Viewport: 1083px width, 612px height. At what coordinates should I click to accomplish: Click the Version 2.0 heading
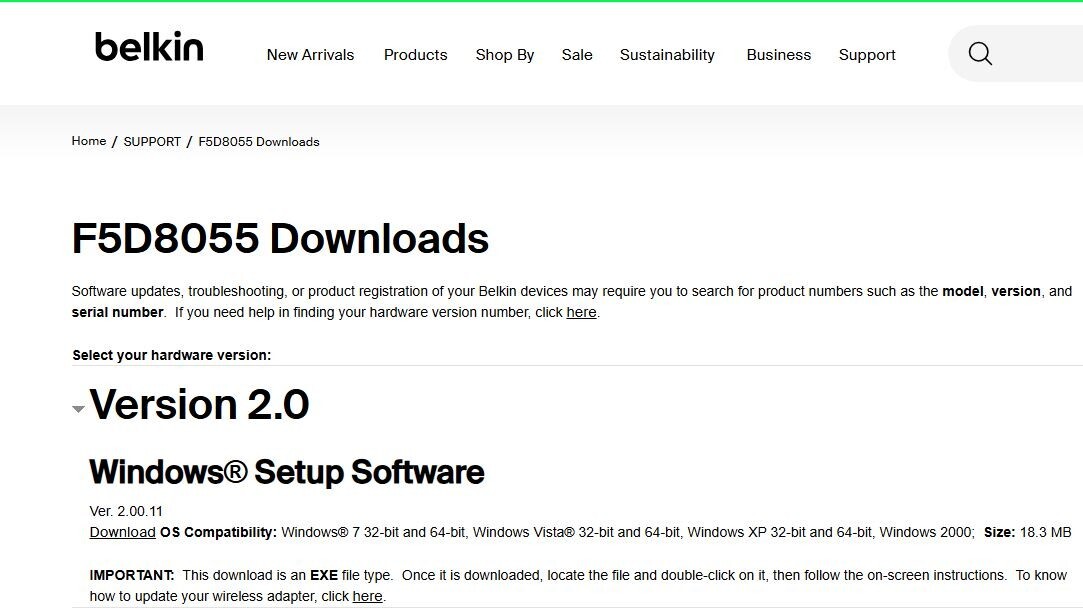200,404
